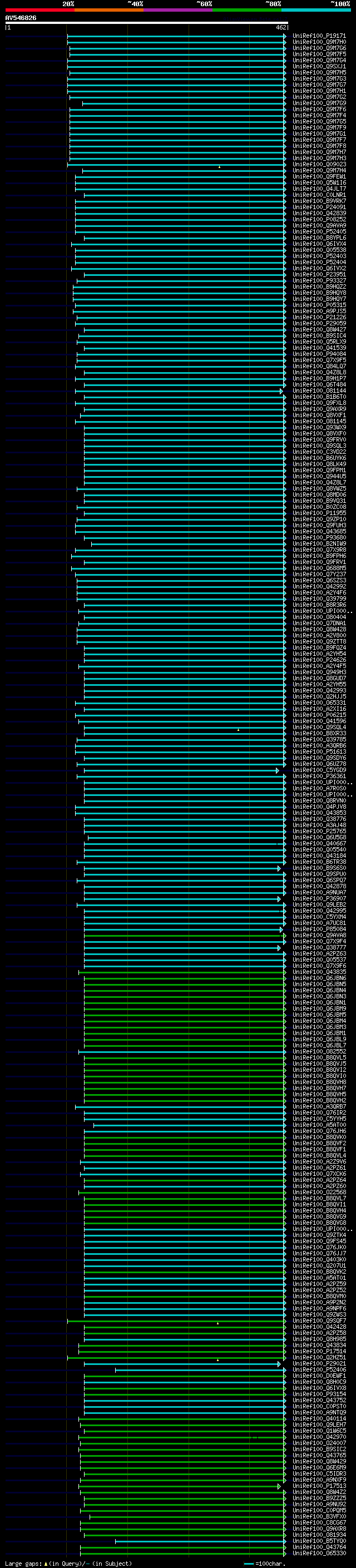Select label UniRef100_Q4PJV8
Image resolution: width=356 pixels, height=1568 pixels.
(319, 807)
